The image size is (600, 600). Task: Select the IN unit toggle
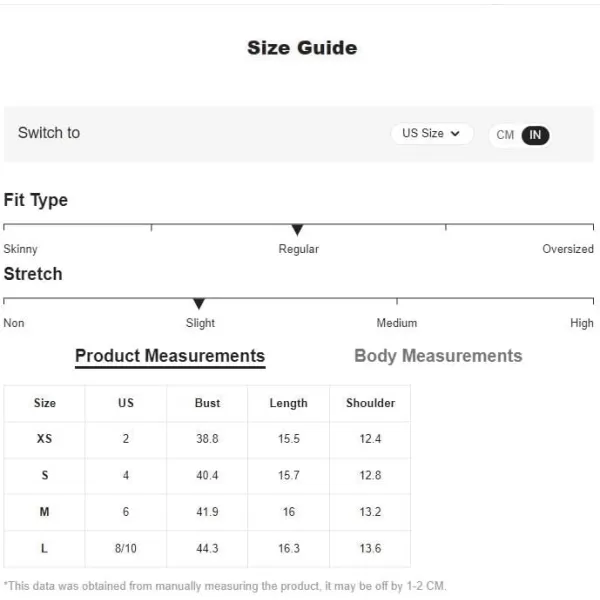click(x=535, y=135)
